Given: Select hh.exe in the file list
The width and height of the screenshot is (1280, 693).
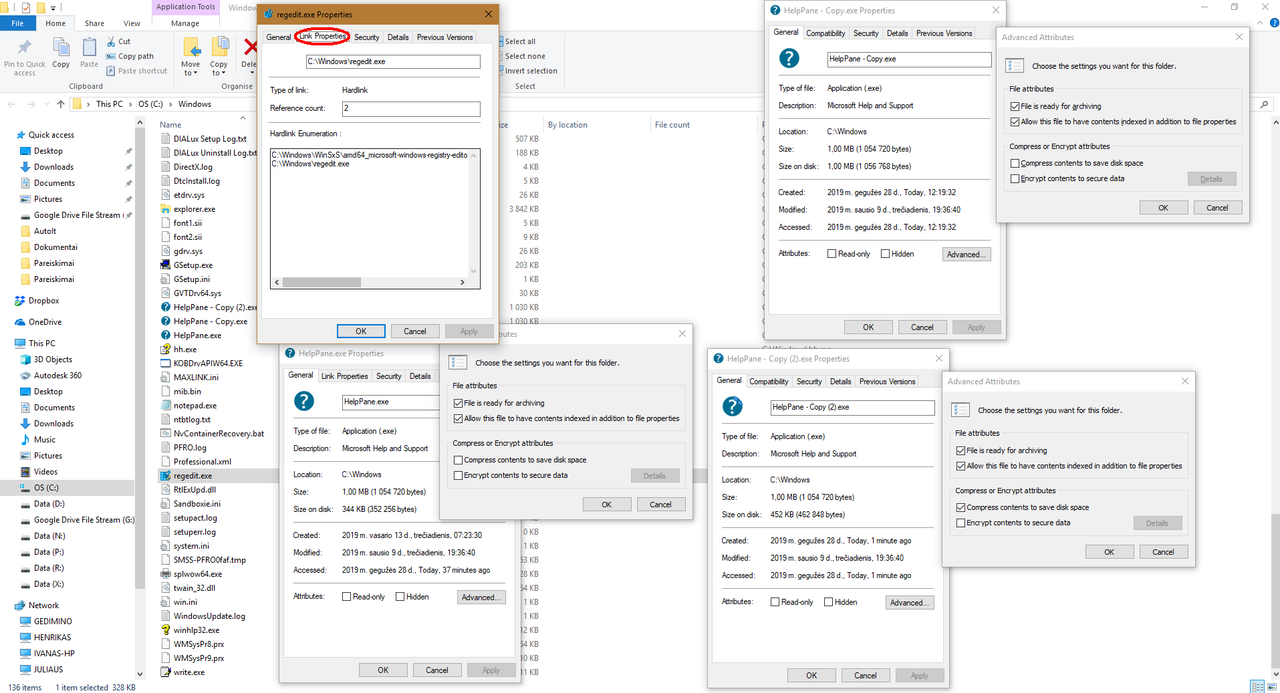Looking at the screenshot, I should click(x=185, y=349).
